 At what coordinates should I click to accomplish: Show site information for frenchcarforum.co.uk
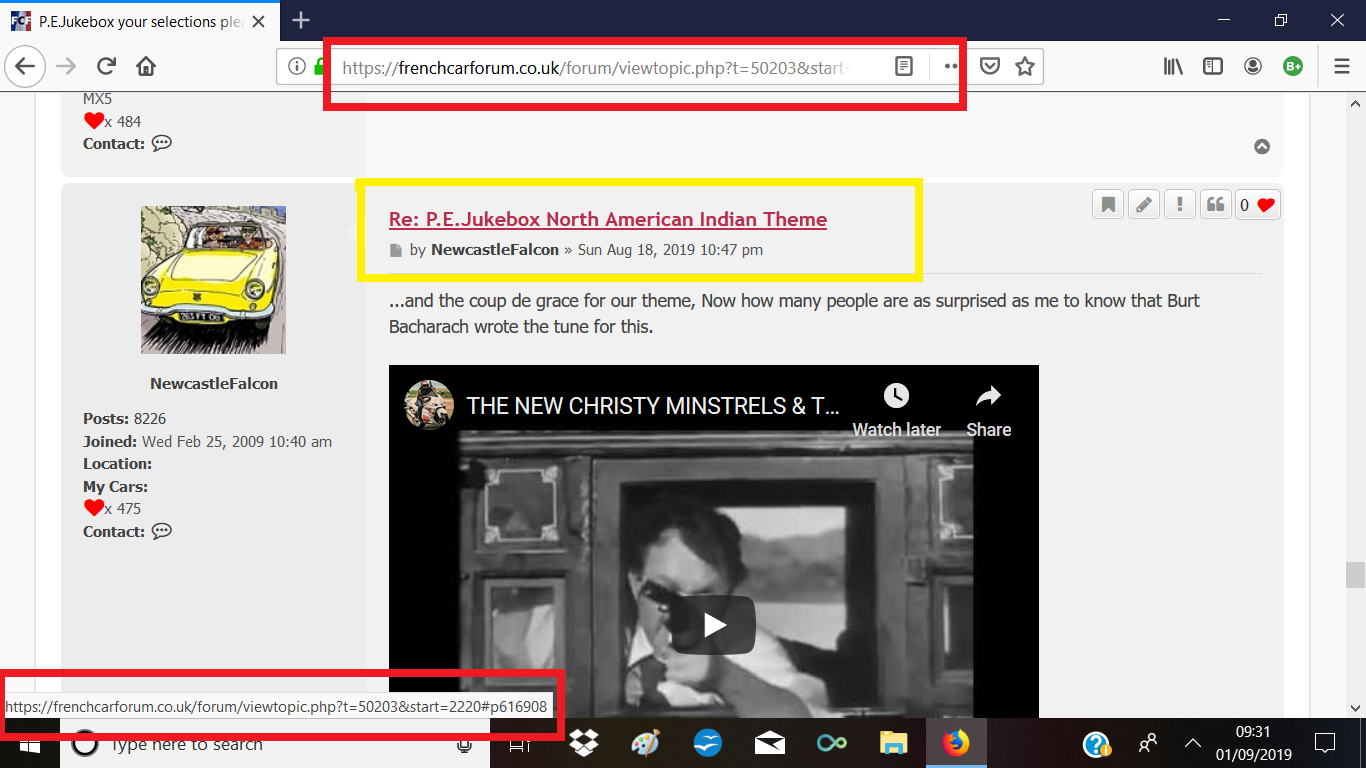click(296, 67)
